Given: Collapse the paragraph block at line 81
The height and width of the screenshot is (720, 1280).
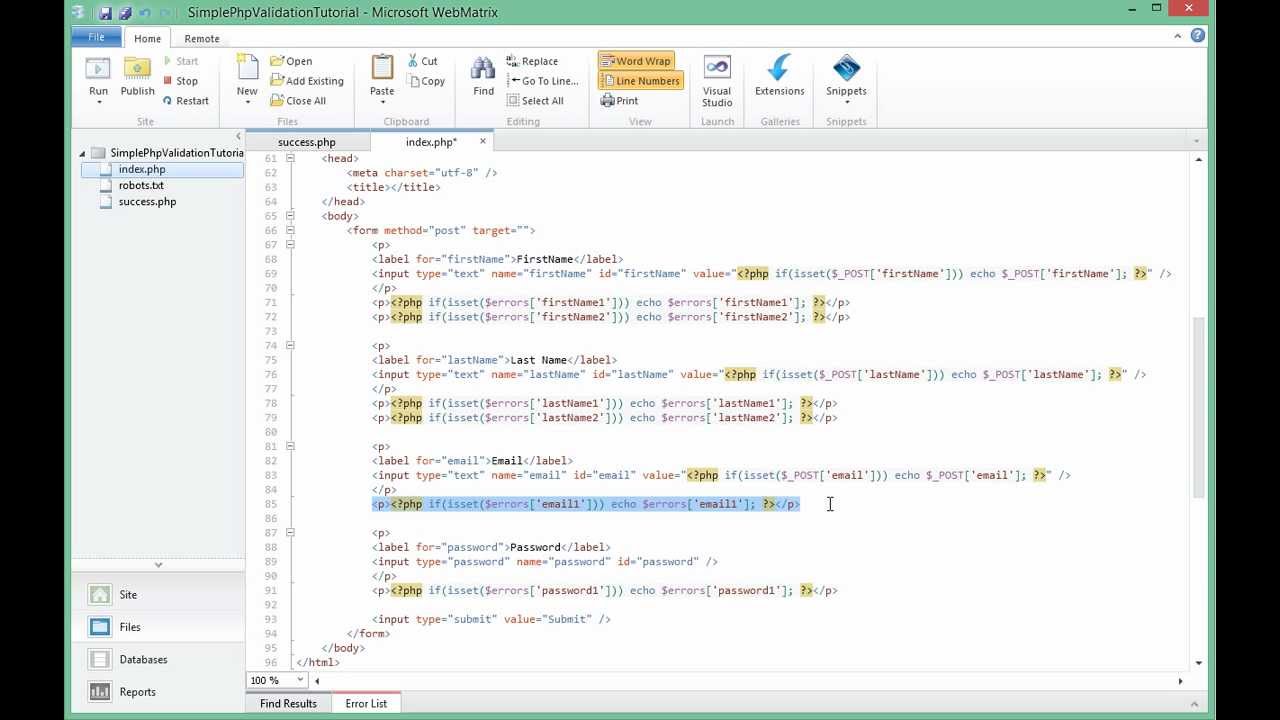Looking at the screenshot, I should [291, 446].
